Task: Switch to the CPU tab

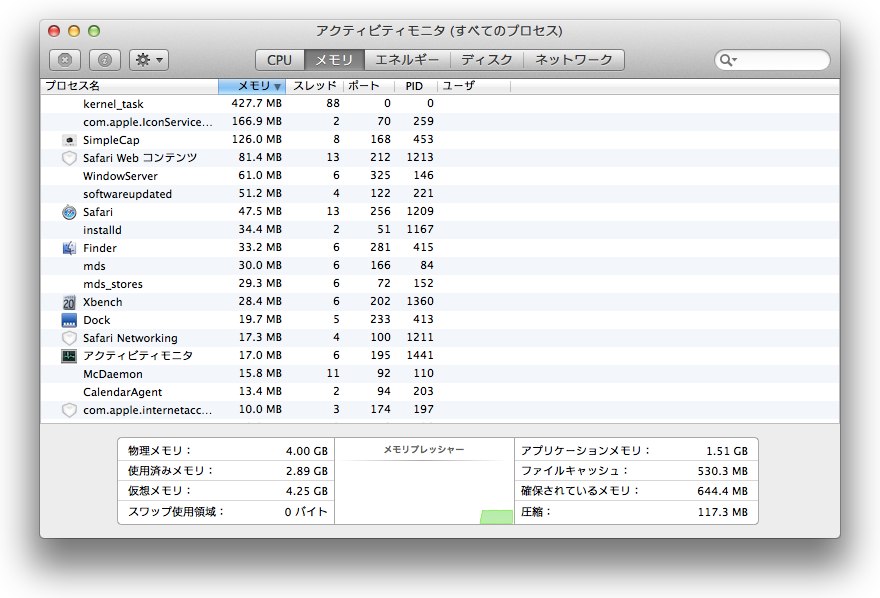Action: click(279, 60)
